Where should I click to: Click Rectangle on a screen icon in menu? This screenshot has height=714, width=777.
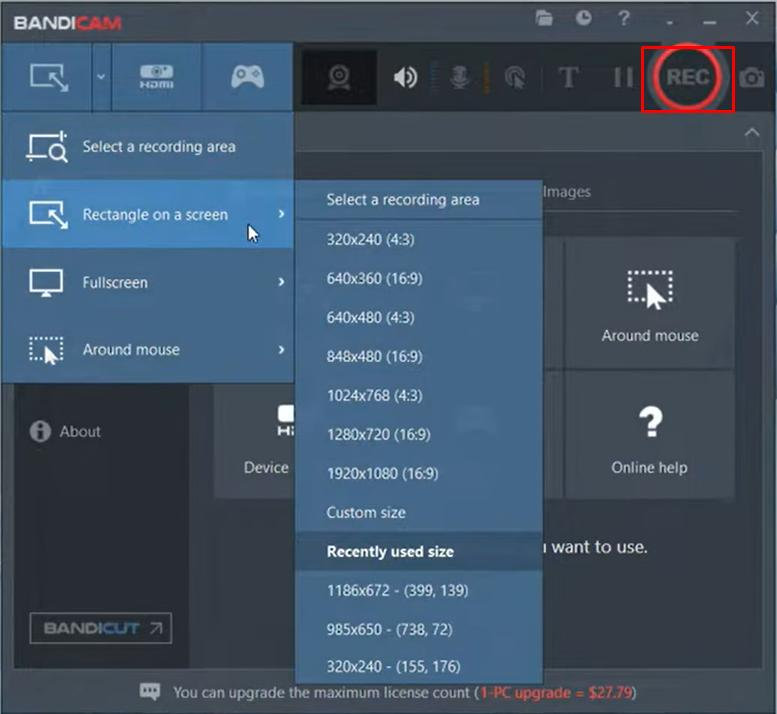[x=48, y=215]
